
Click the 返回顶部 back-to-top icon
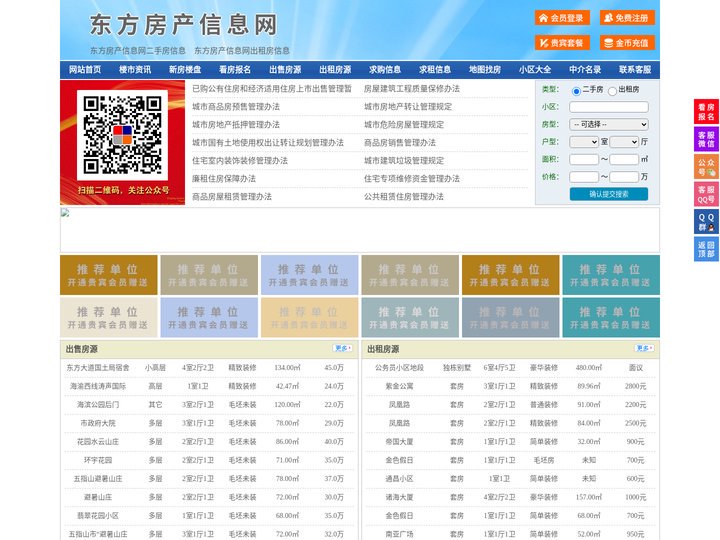click(706, 250)
